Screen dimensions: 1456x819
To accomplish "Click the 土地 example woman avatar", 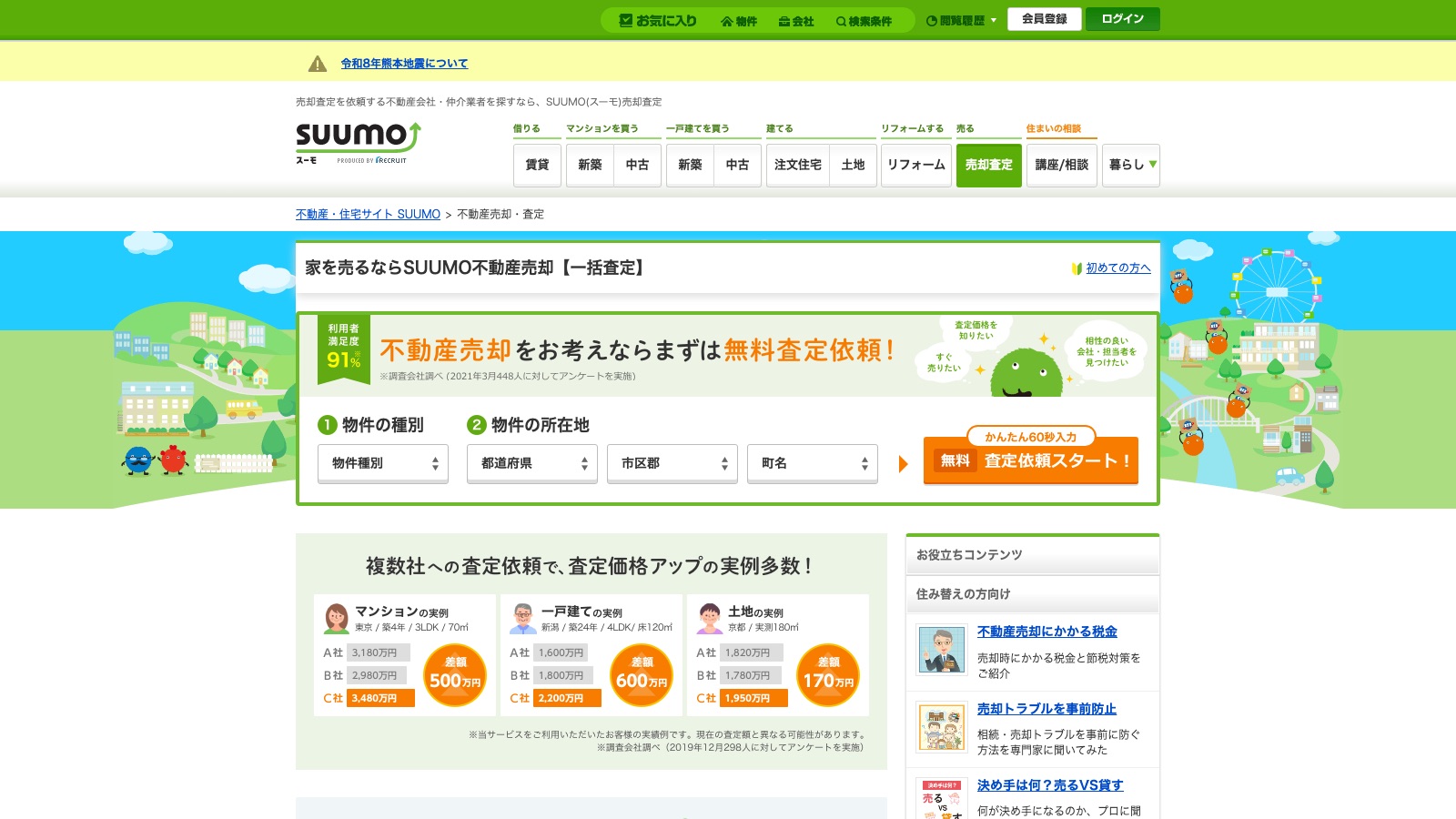I will click(x=710, y=619).
